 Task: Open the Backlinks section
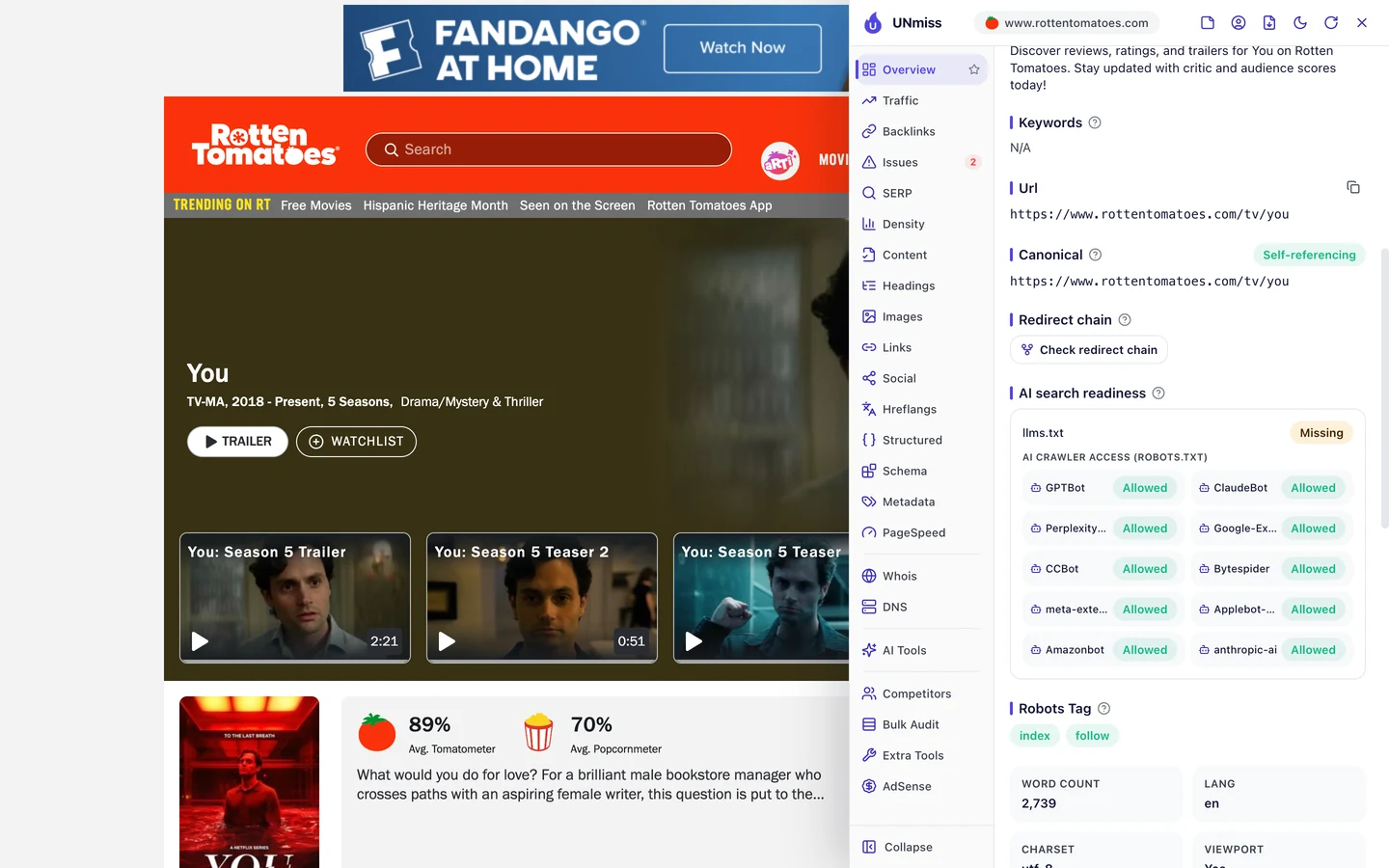click(921, 131)
